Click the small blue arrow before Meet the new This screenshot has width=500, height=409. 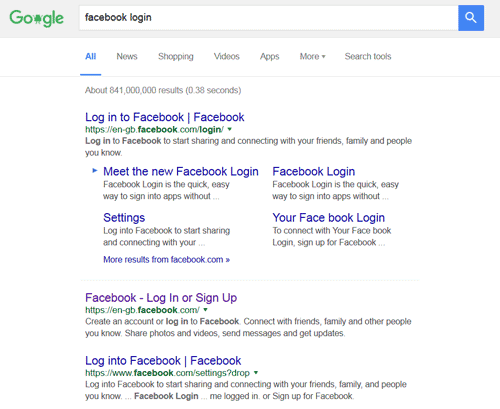95,171
